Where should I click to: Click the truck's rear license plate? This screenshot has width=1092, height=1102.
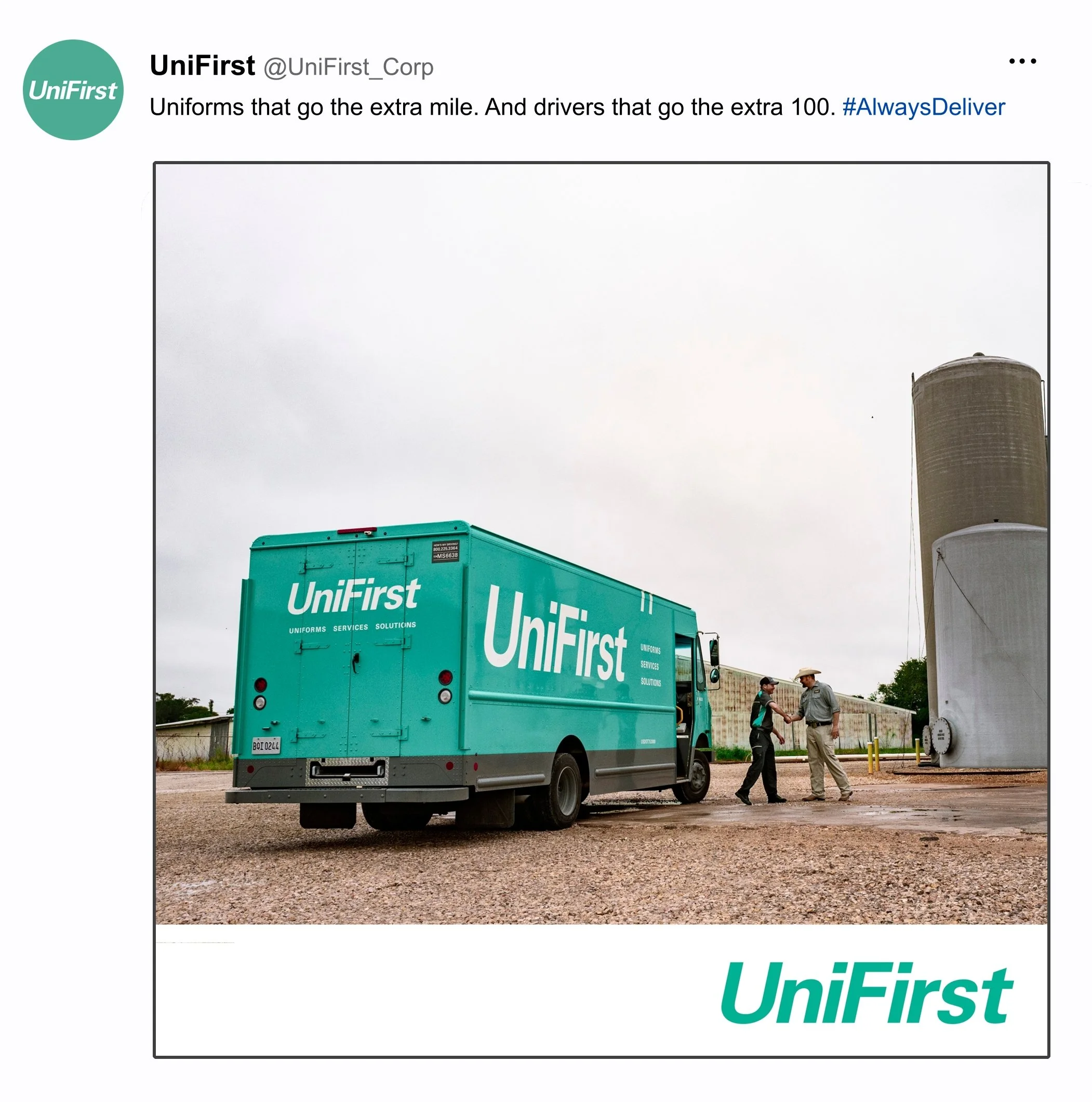click(x=266, y=745)
